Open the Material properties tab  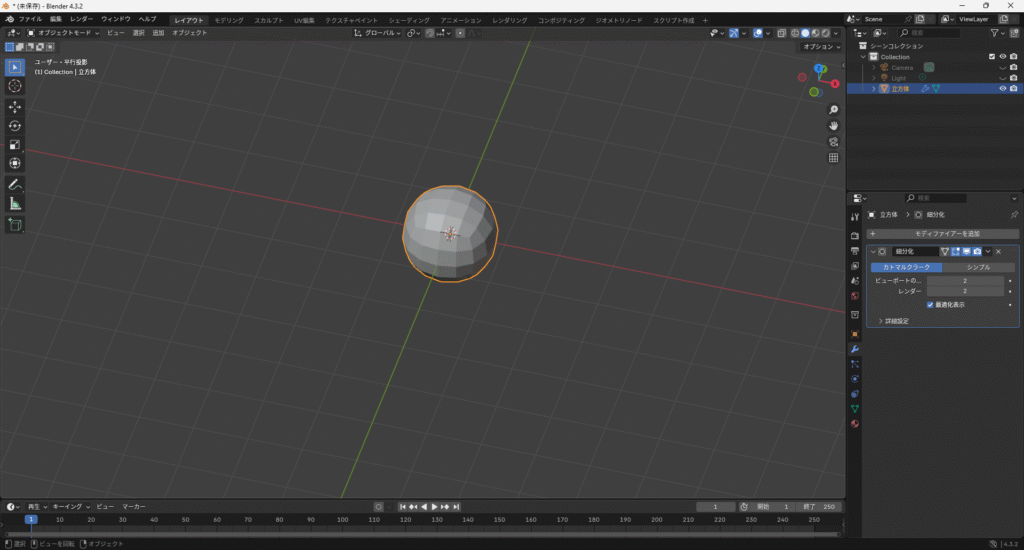tap(854, 424)
